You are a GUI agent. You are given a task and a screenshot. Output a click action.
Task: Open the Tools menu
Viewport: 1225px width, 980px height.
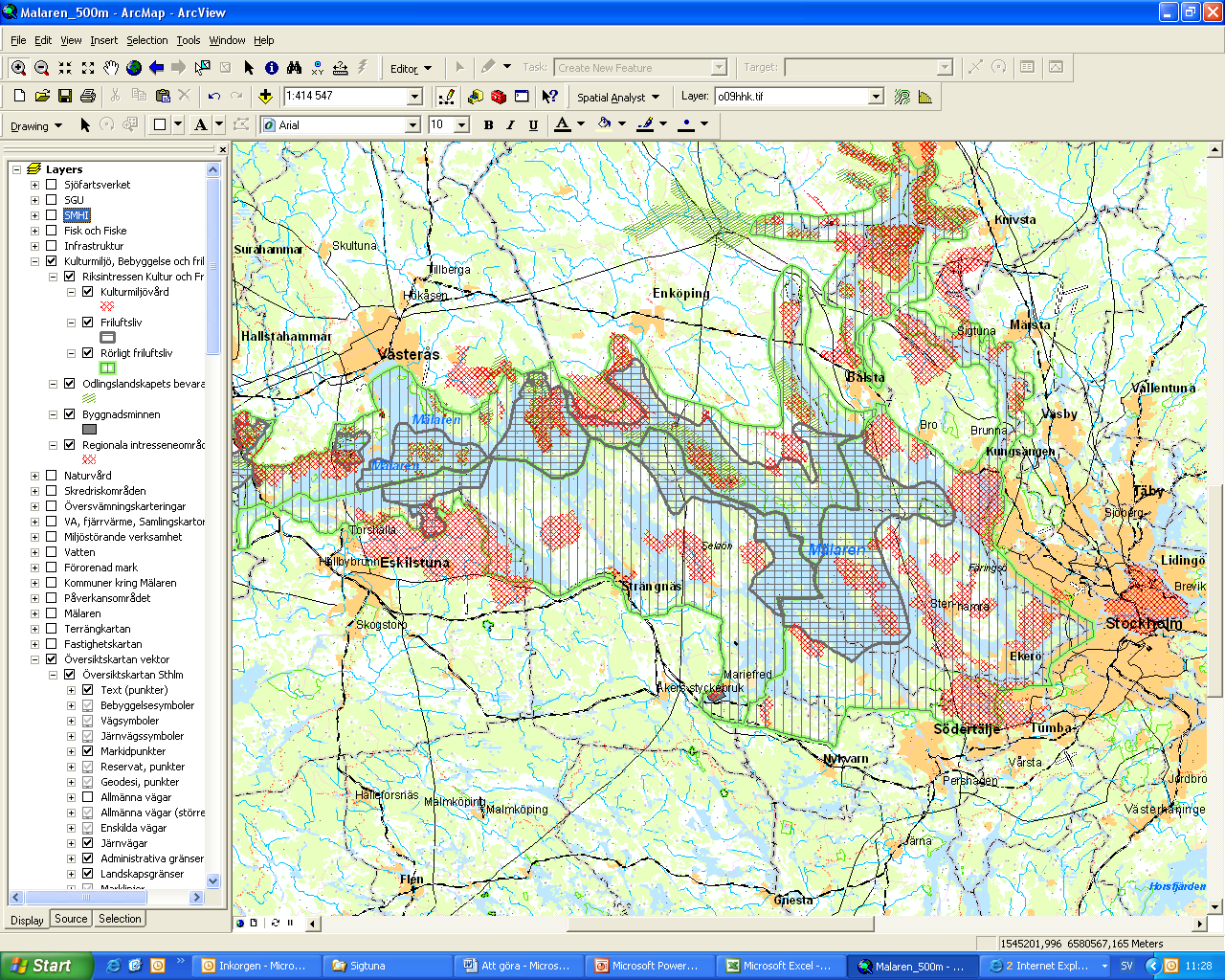pyautogui.click(x=189, y=40)
